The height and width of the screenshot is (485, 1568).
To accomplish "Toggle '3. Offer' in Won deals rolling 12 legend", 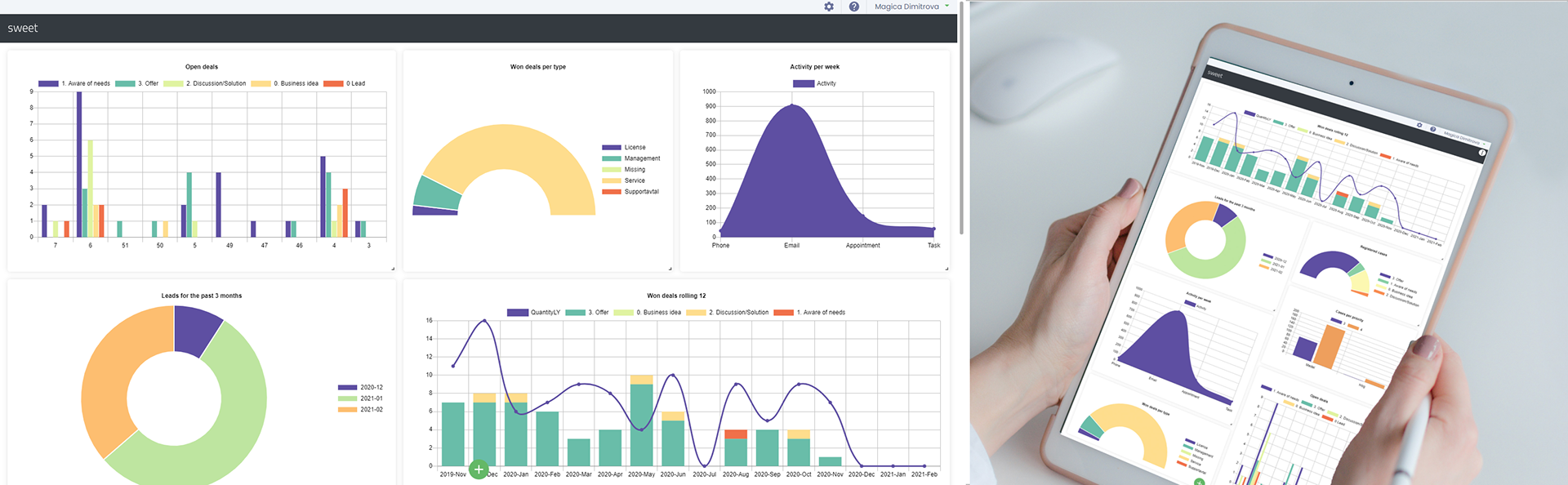I will [587, 312].
